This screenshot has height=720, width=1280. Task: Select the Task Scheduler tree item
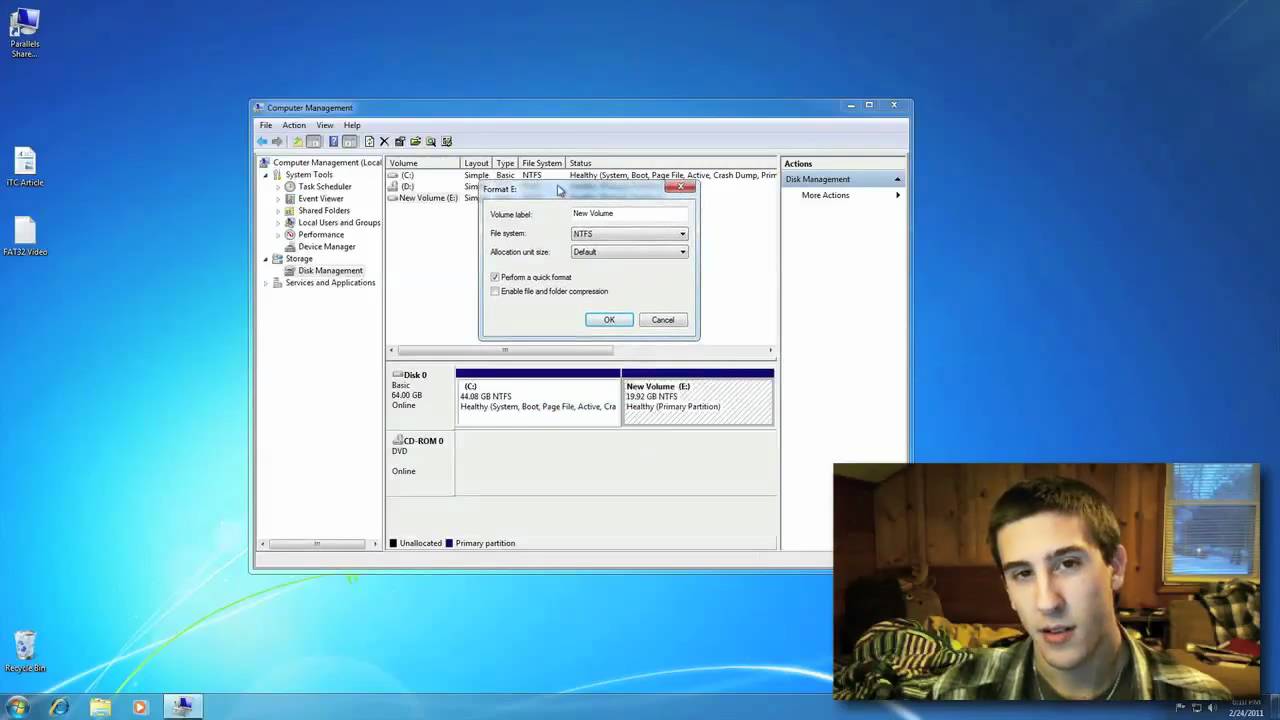324,187
